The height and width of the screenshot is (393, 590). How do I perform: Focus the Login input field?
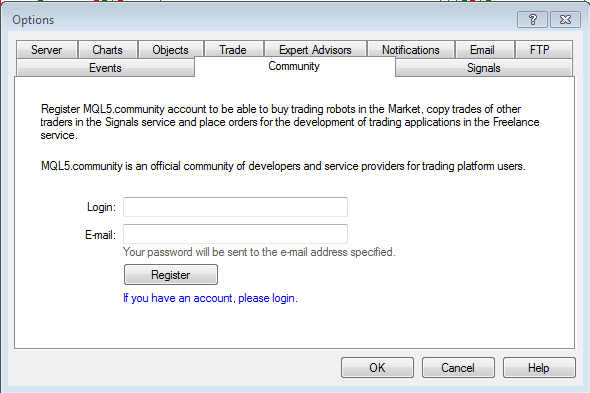tap(236, 207)
